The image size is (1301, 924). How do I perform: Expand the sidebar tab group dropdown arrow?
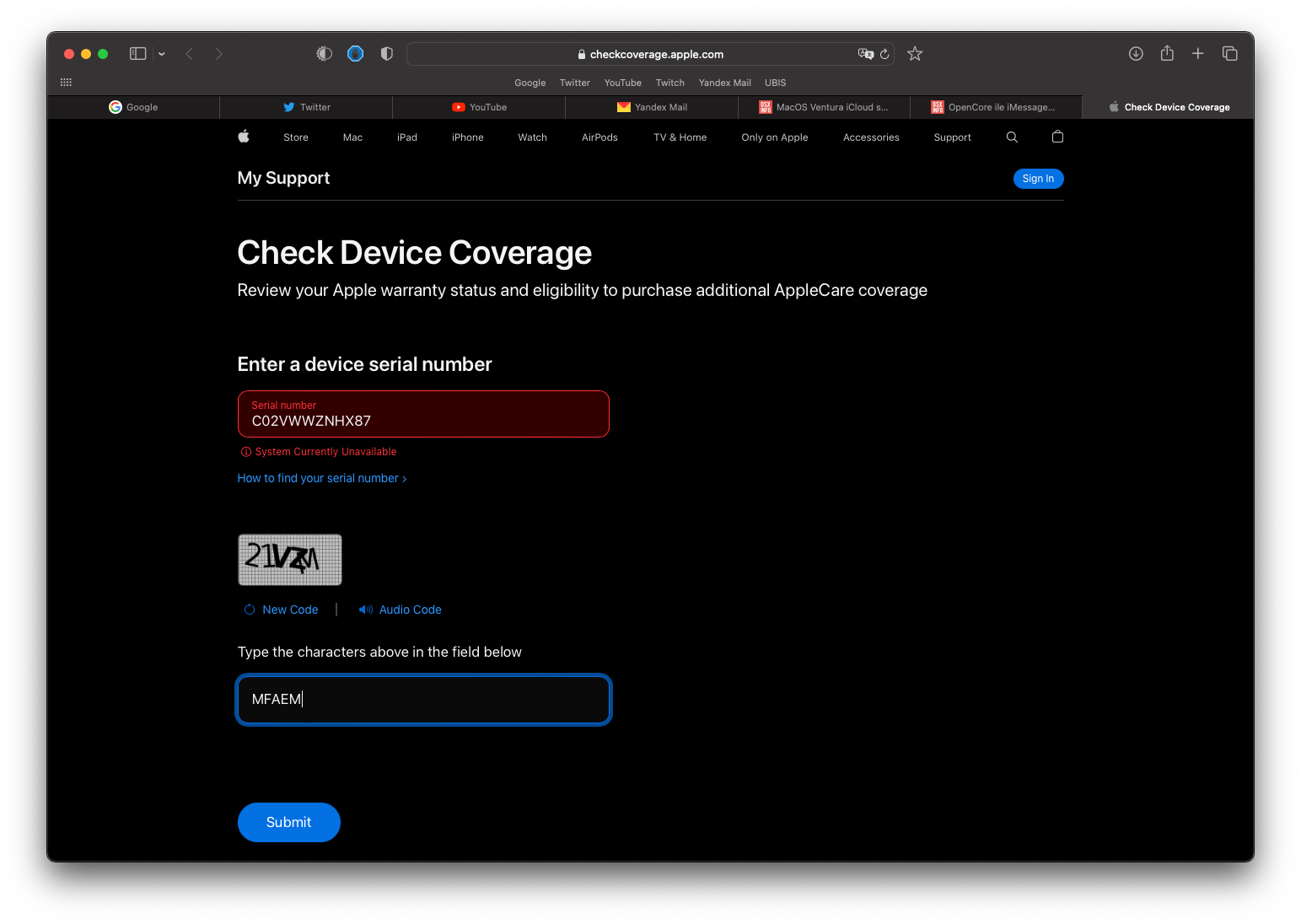(162, 54)
